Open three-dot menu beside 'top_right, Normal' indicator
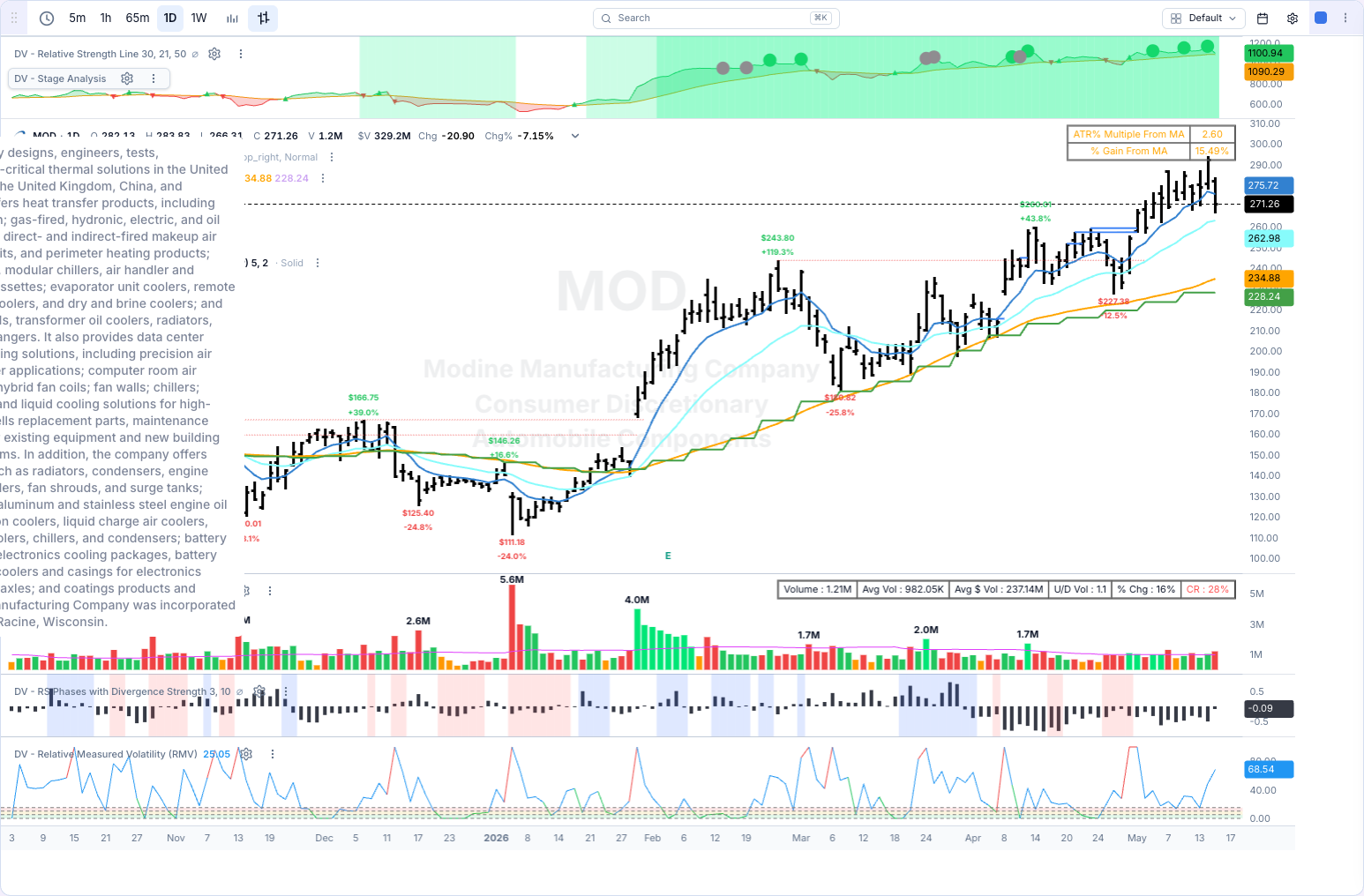 coord(332,157)
